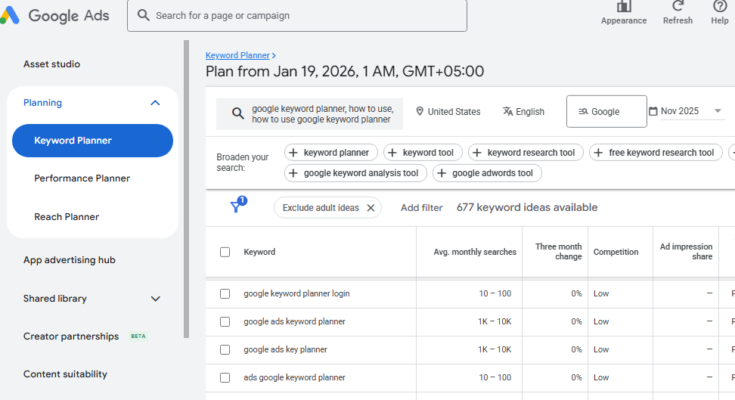The width and height of the screenshot is (735, 400).
Task: Click Add filter
Action: [x=421, y=208]
